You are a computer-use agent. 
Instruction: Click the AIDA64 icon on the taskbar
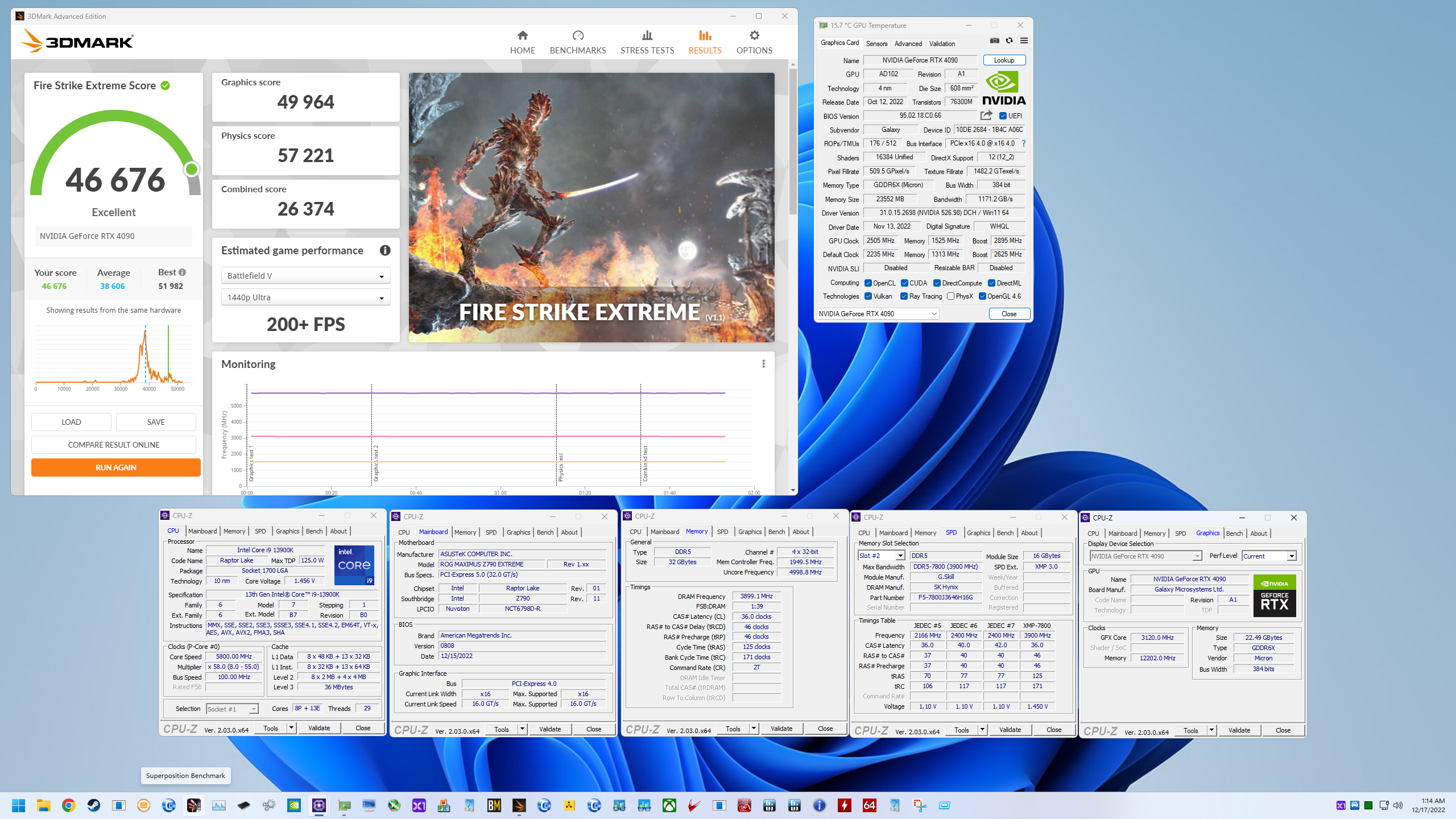click(x=869, y=805)
